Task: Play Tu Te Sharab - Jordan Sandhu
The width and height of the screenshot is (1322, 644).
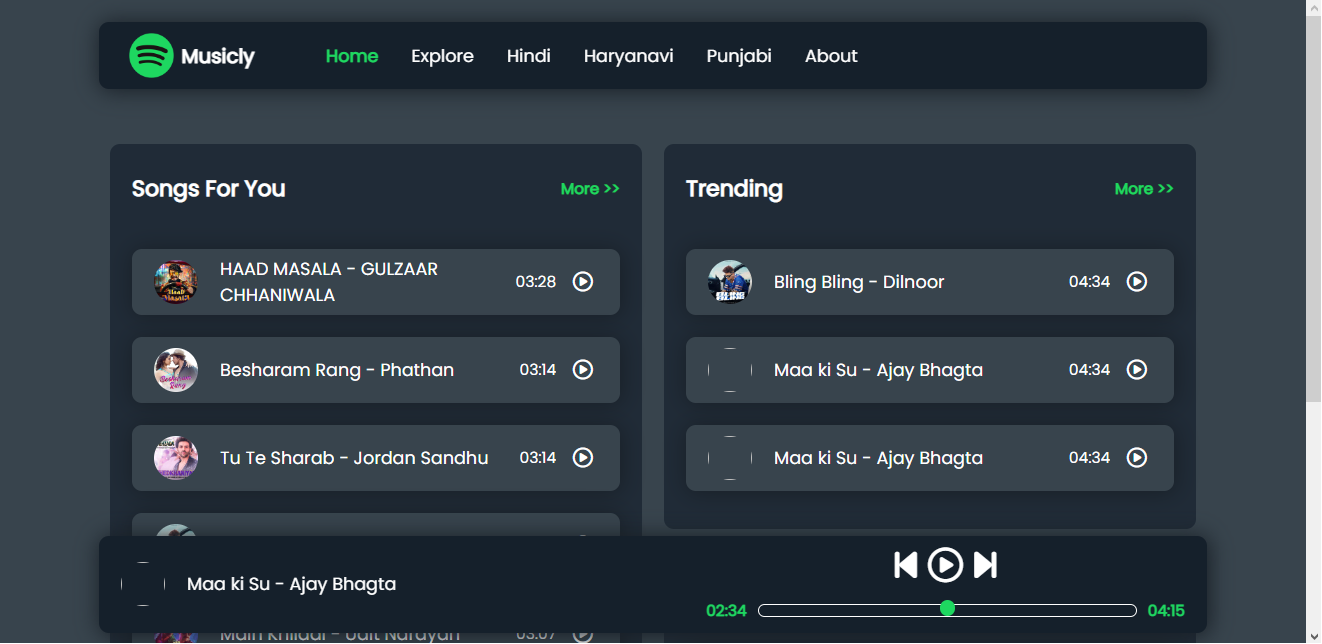Action: [583, 457]
